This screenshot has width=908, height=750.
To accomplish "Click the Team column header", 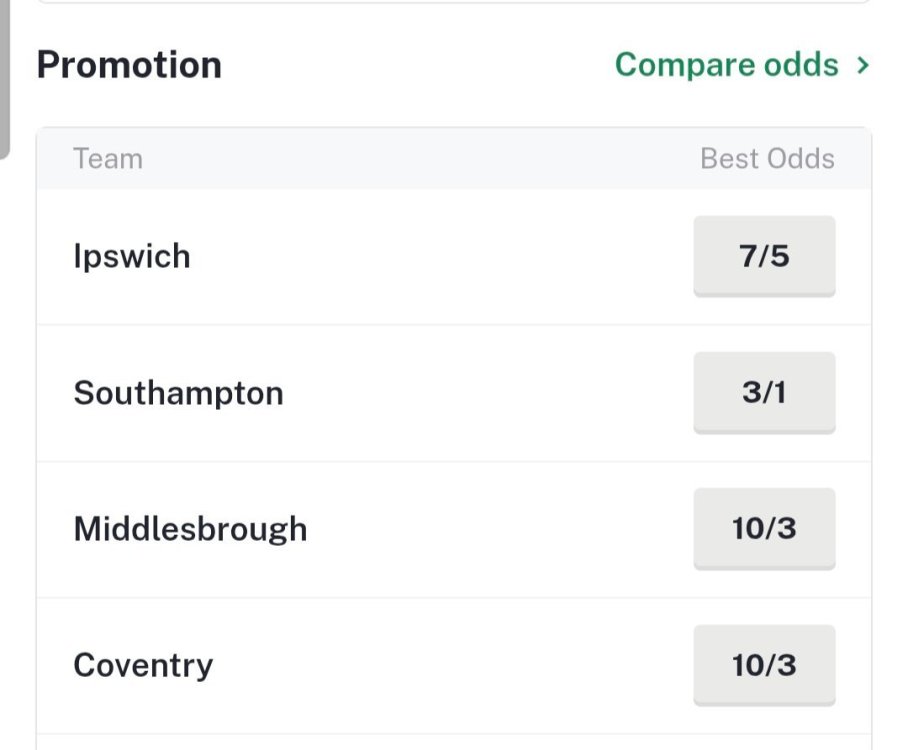I will point(108,159).
